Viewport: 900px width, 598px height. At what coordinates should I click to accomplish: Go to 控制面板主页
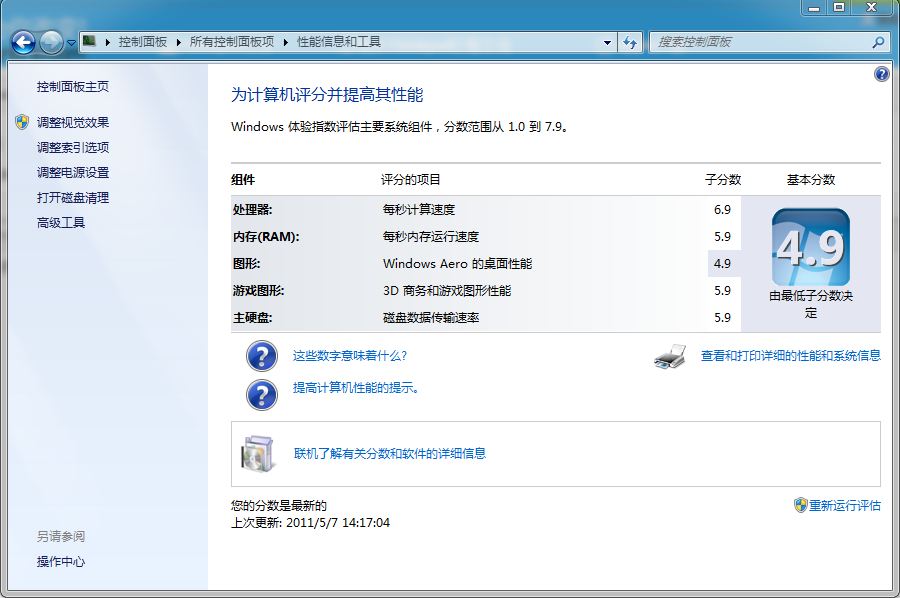click(x=73, y=87)
